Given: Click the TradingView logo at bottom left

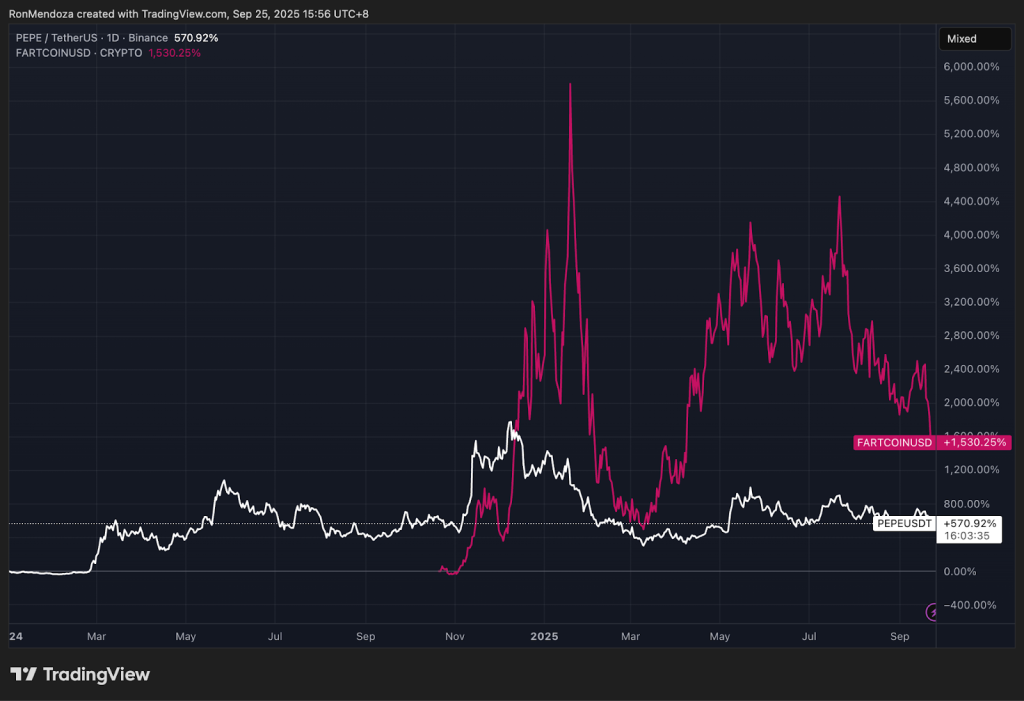Looking at the screenshot, I should [x=80, y=674].
